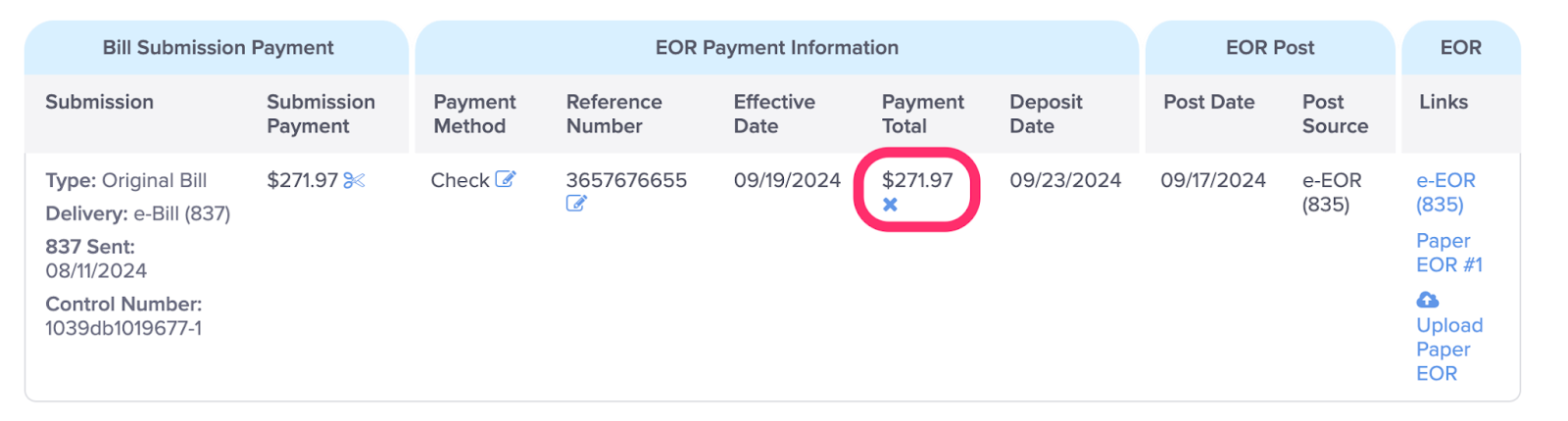Click the cloud upload icon
The width and height of the screenshot is (1568, 421).
[1428, 300]
